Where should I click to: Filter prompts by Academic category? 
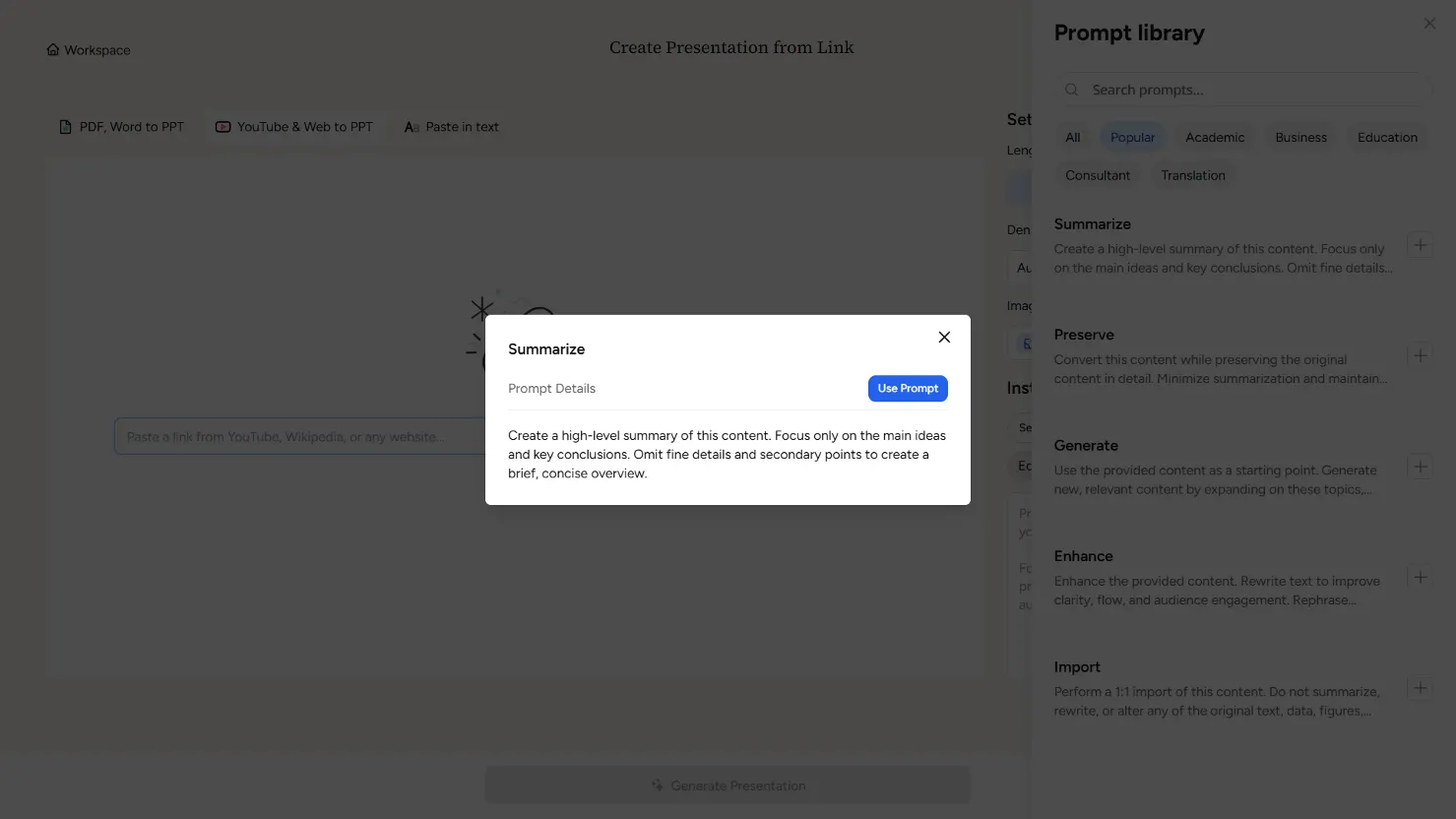tap(1215, 138)
